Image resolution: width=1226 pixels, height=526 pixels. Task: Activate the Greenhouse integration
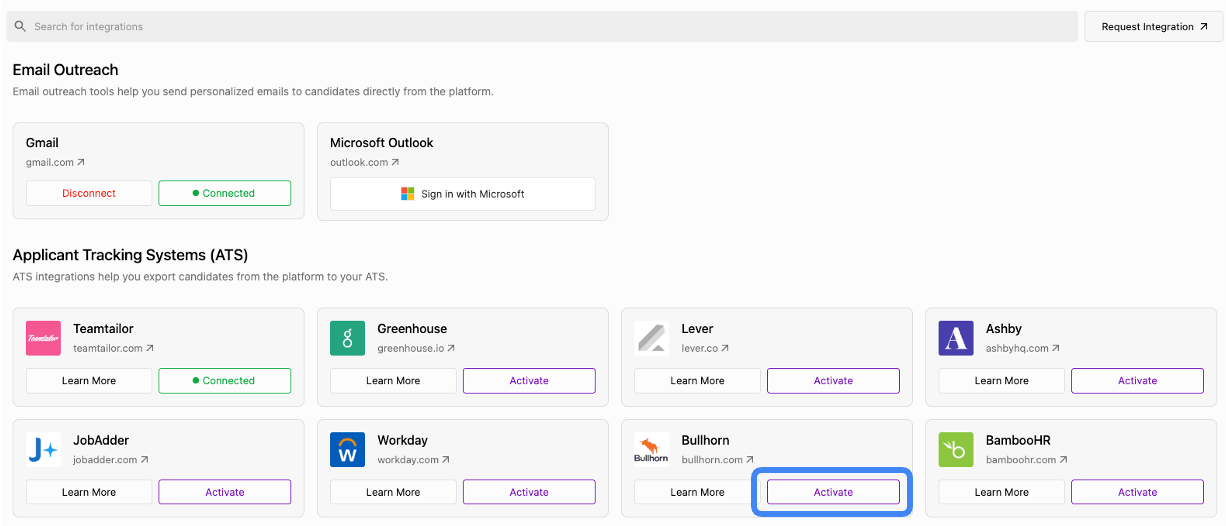[529, 380]
